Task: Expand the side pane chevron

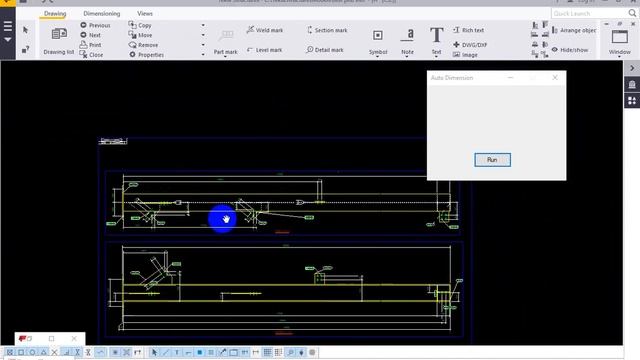Action: pos(632,68)
